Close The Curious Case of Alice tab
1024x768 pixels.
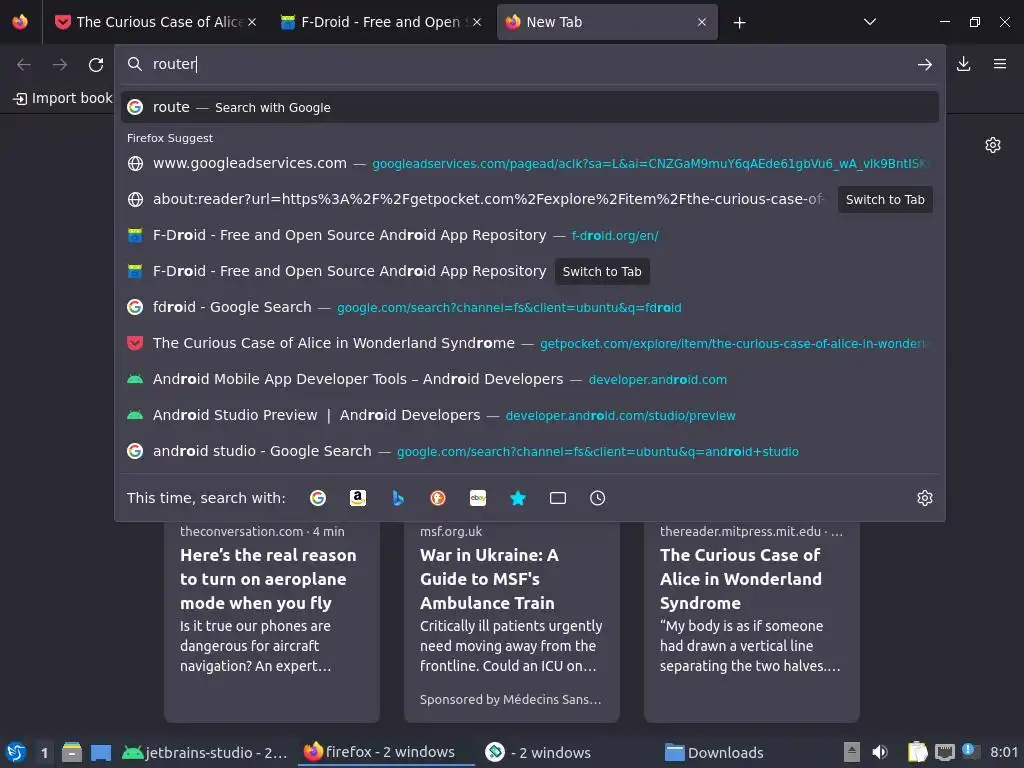[252, 22]
